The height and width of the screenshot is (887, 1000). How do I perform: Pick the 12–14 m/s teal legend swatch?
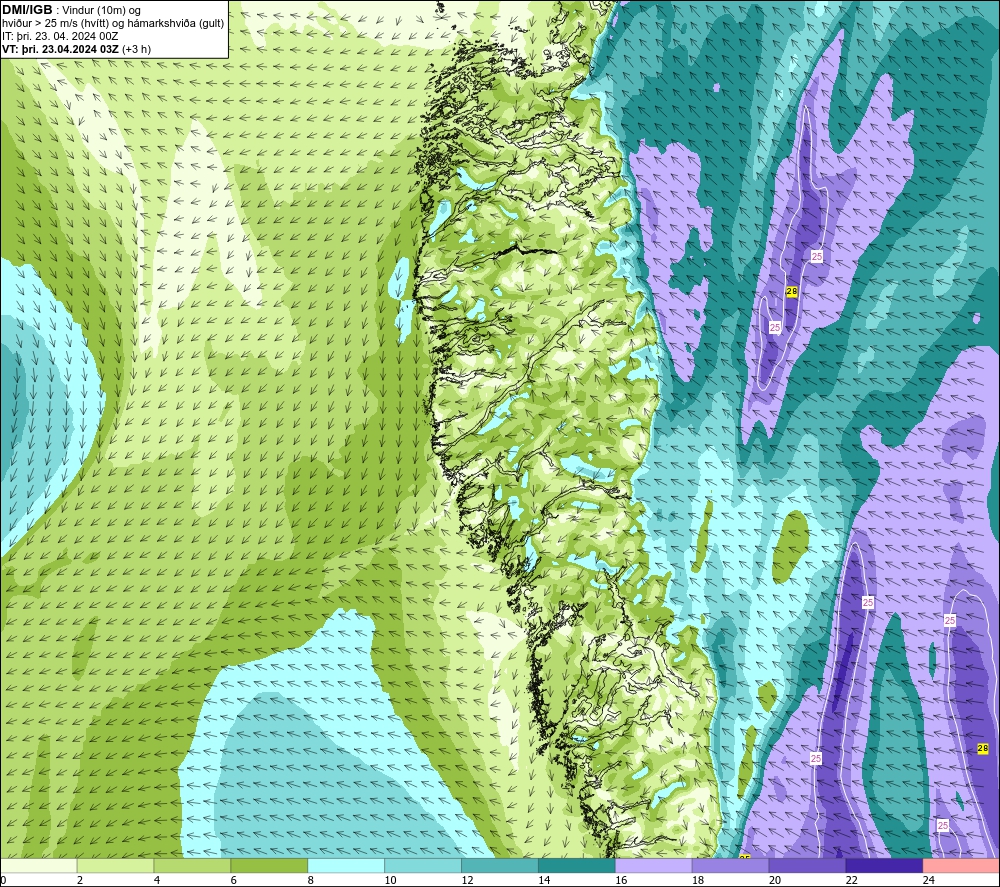499,866
